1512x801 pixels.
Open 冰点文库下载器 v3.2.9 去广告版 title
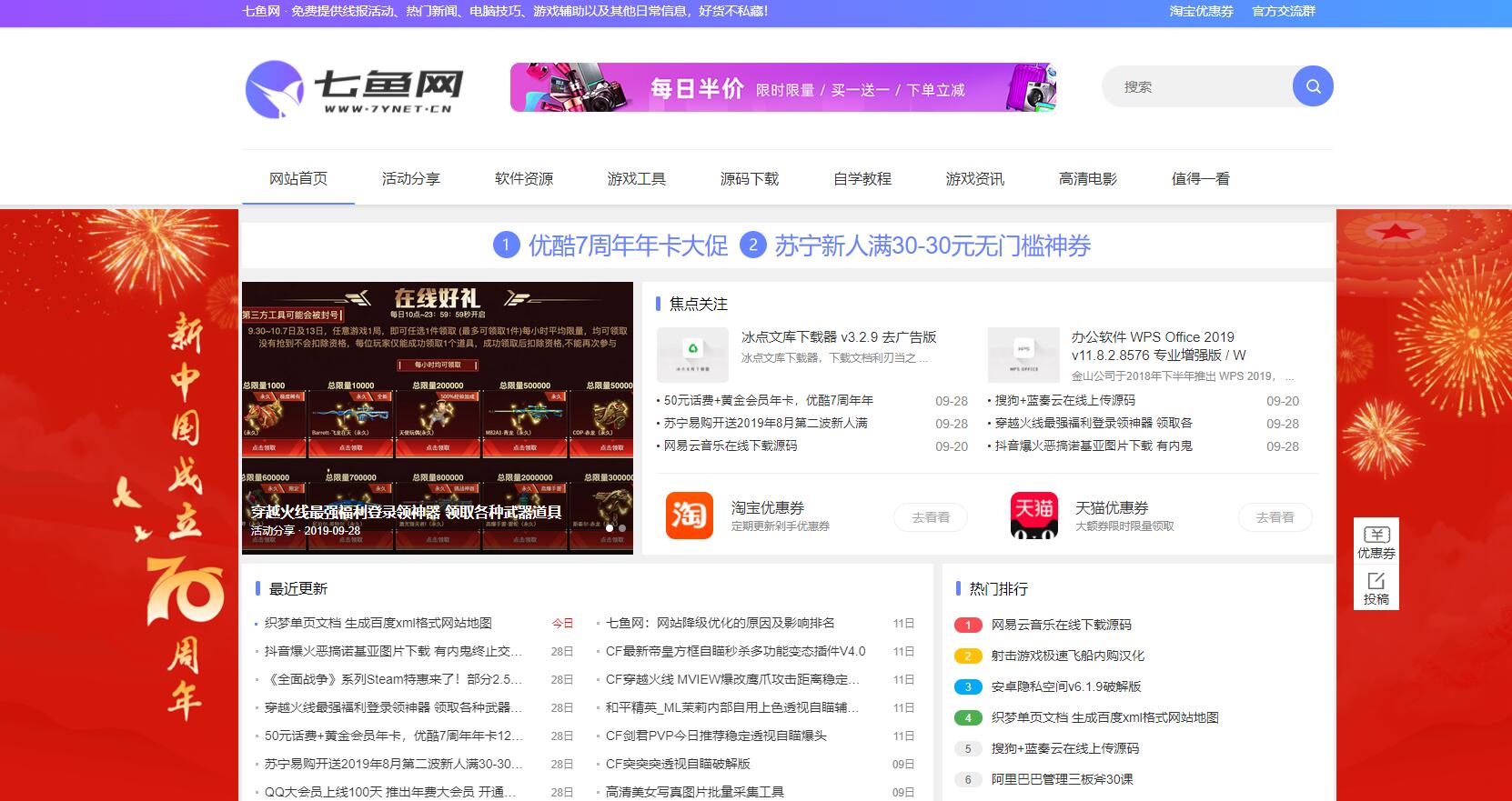pyautogui.click(x=839, y=336)
